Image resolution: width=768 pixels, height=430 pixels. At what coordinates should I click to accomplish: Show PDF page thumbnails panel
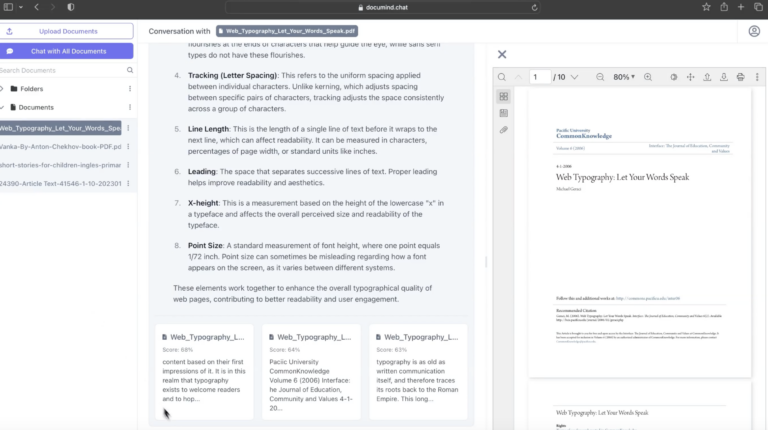504,96
